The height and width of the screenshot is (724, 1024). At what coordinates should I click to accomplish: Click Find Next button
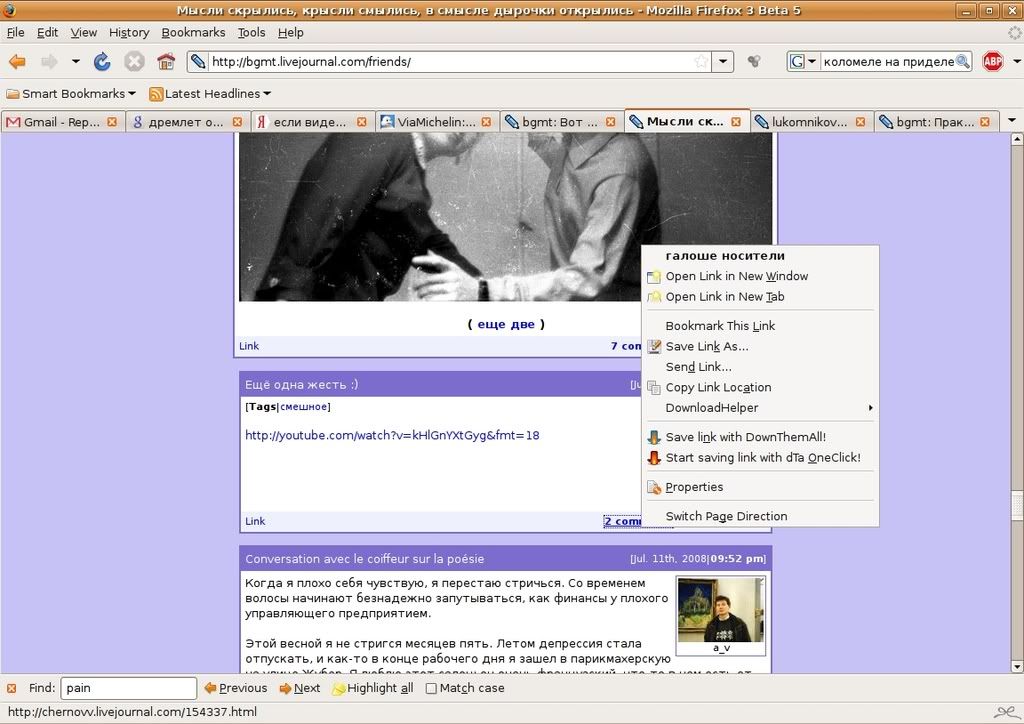click(300, 688)
